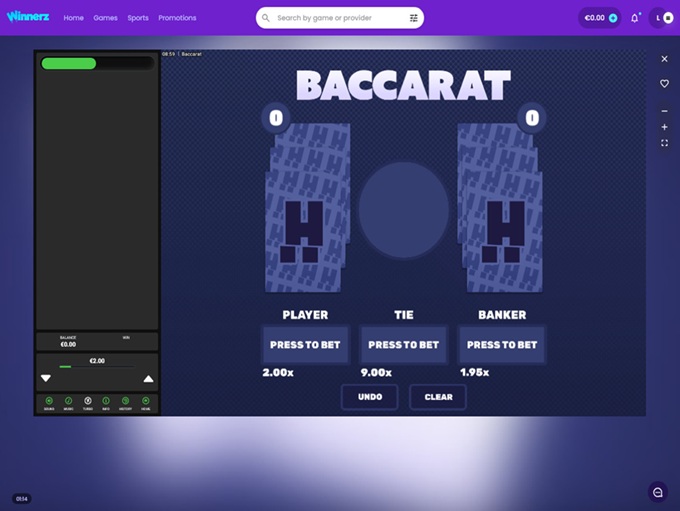Go to the Promotions page

click(177, 18)
